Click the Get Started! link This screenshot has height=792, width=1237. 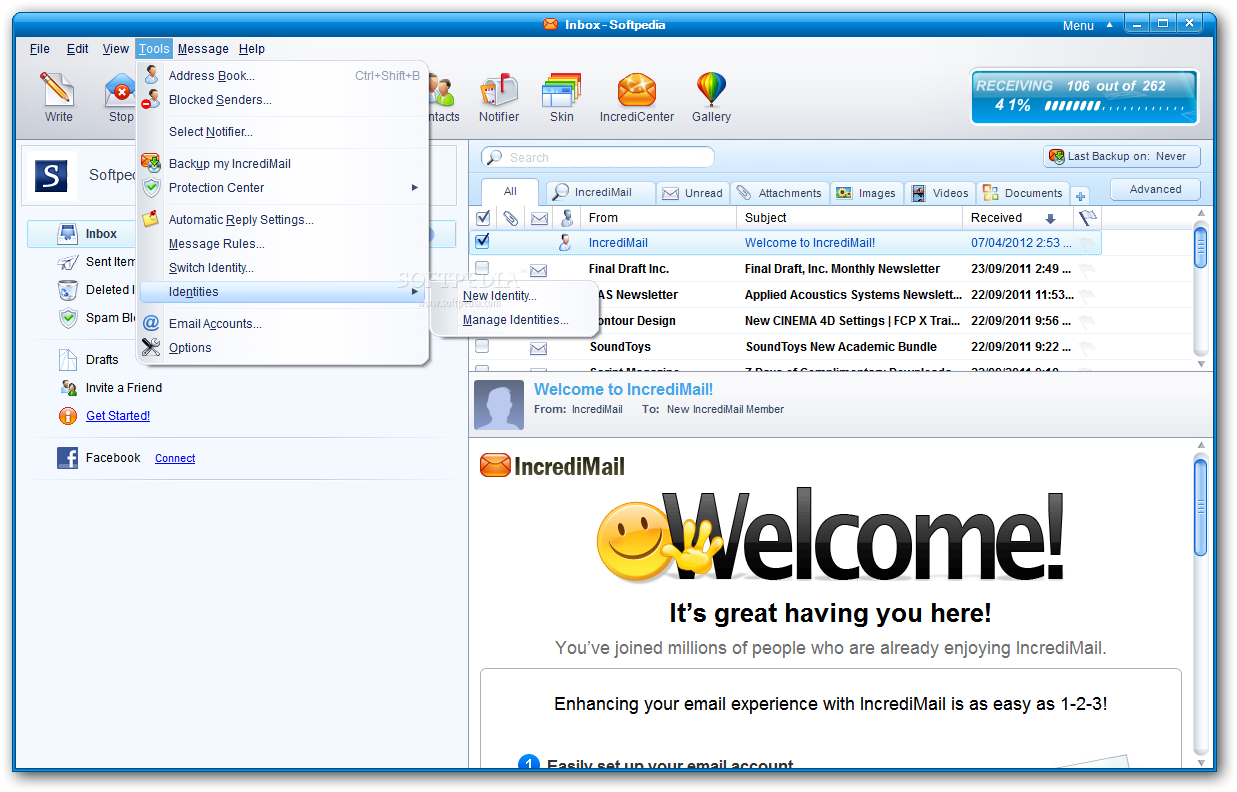click(x=118, y=416)
